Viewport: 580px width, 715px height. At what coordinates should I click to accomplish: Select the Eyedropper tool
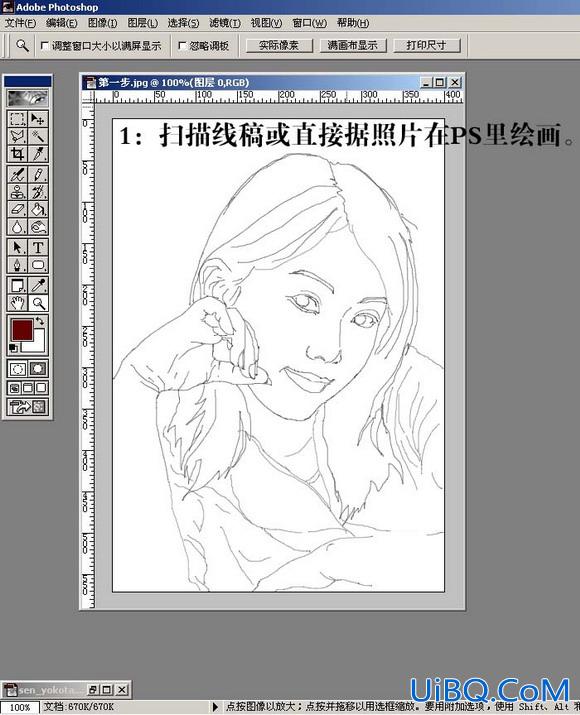pos(38,285)
